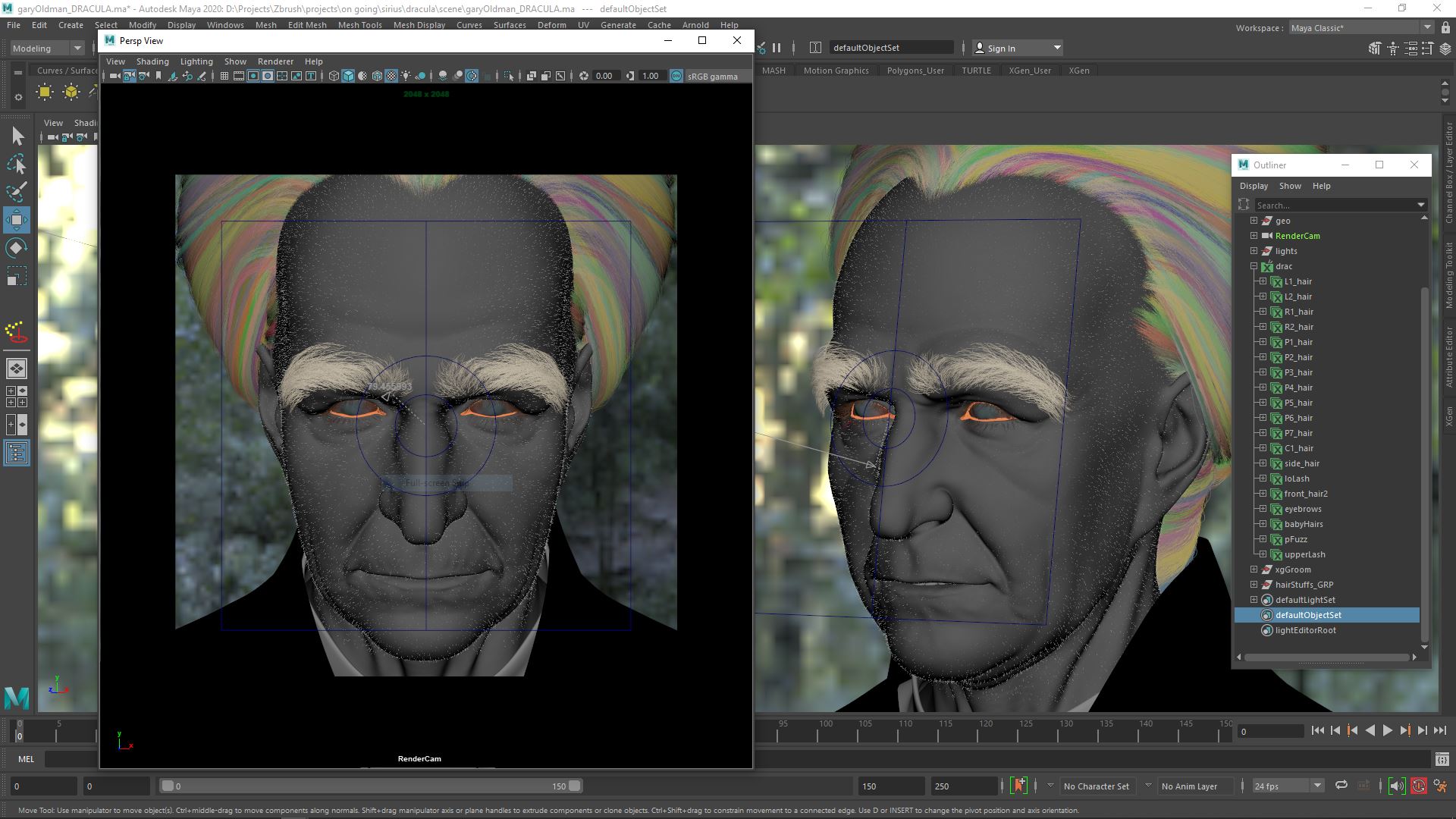Choose the Paint Selection tool
Viewport: 1456px width, 819px height.
[17, 192]
